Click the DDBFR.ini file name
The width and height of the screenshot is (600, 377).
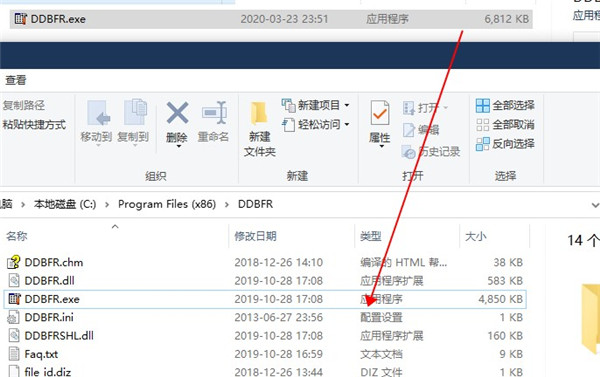tap(49, 317)
